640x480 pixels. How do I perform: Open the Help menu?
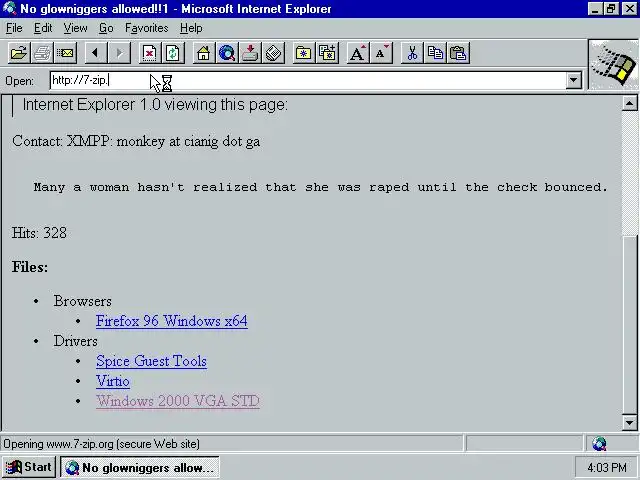coord(191,28)
